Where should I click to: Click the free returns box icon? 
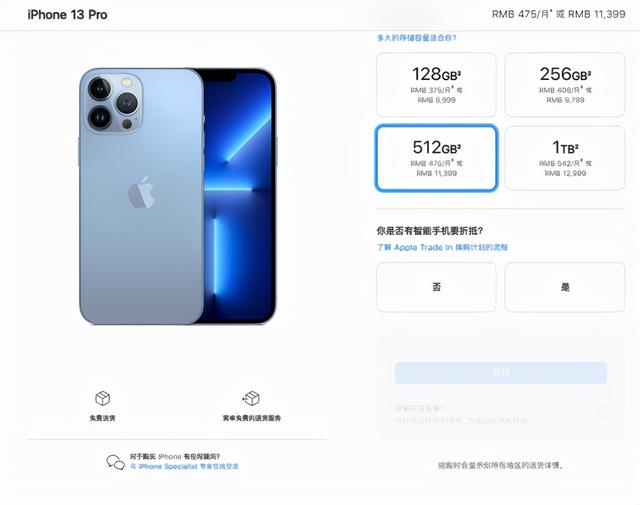coord(251,398)
